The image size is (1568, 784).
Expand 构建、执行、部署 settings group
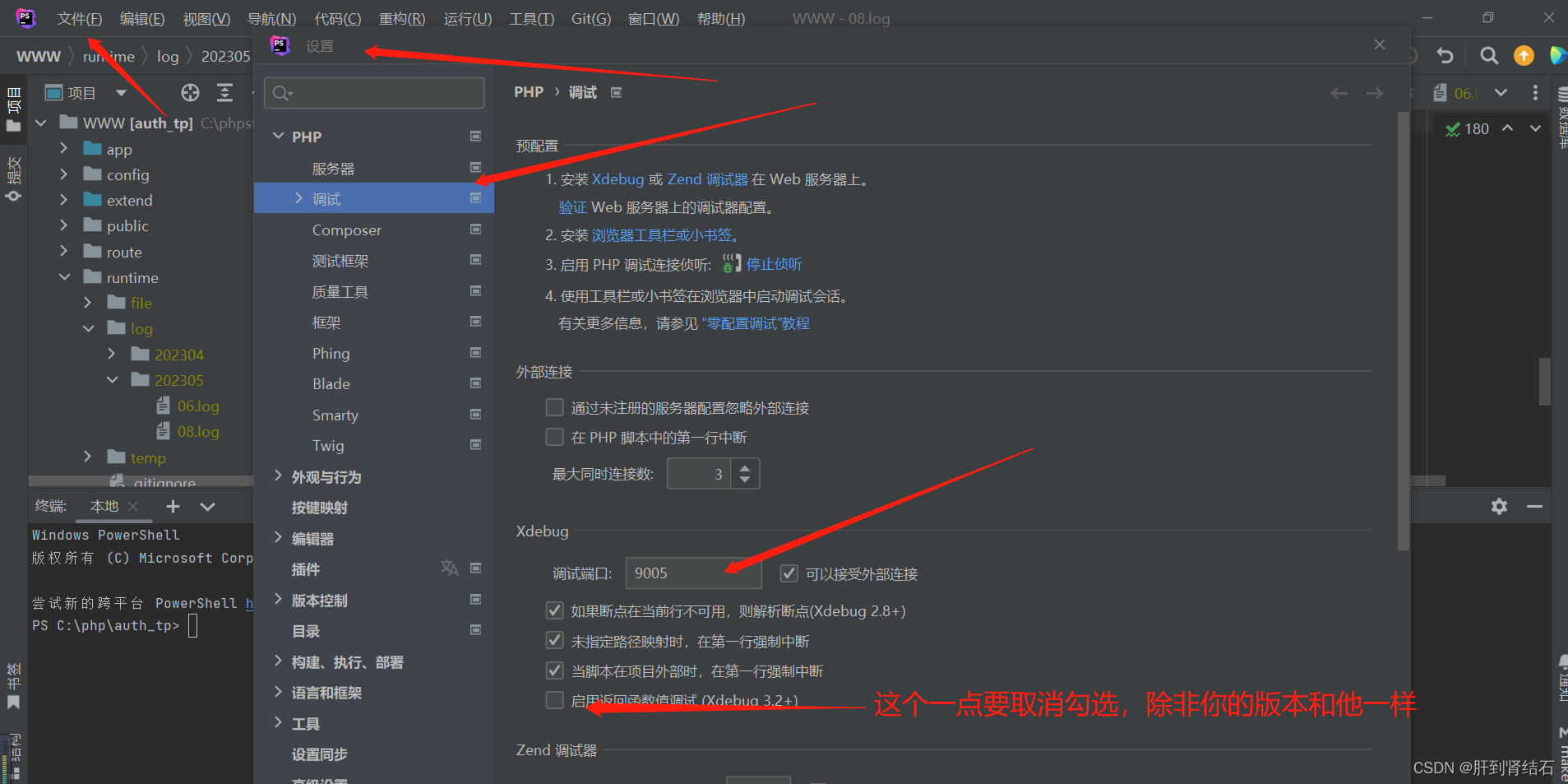(x=278, y=661)
